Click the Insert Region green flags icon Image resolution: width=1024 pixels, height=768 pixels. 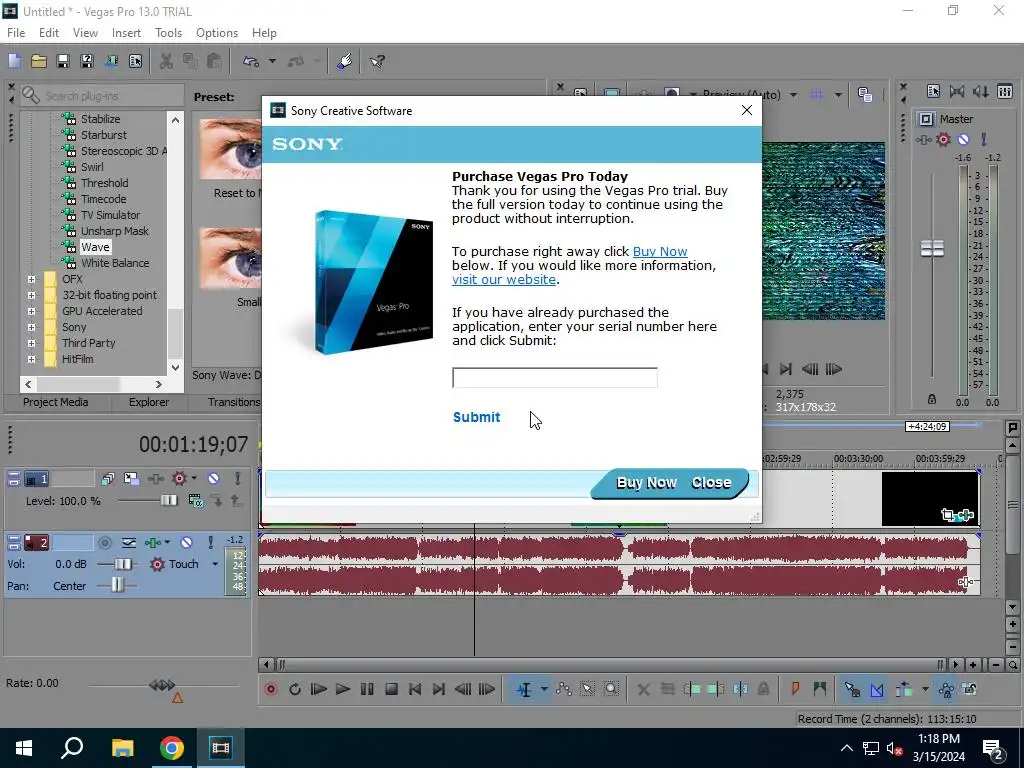pyautogui.click(x=820, y=689)
